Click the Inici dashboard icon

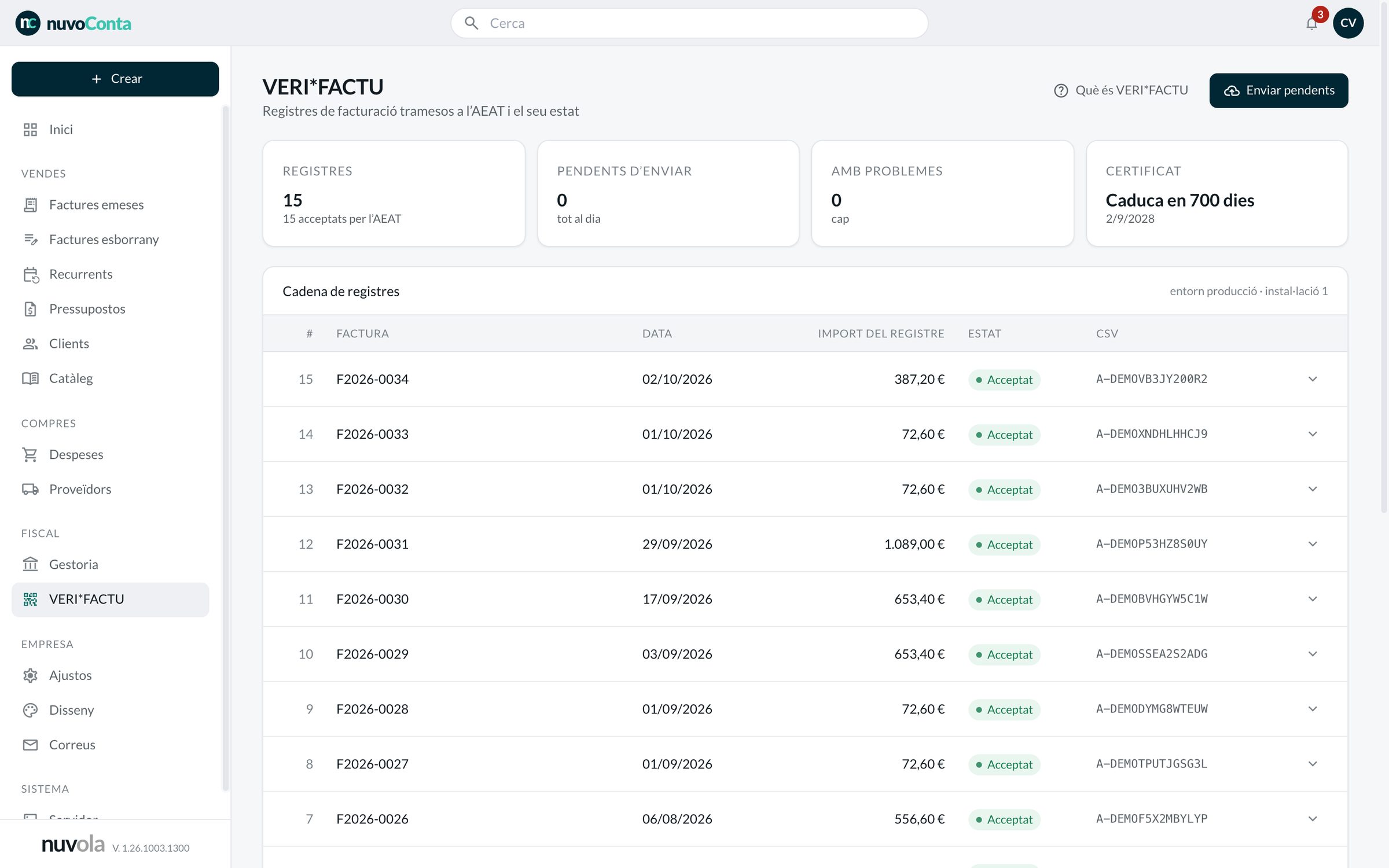click(30, 130)
